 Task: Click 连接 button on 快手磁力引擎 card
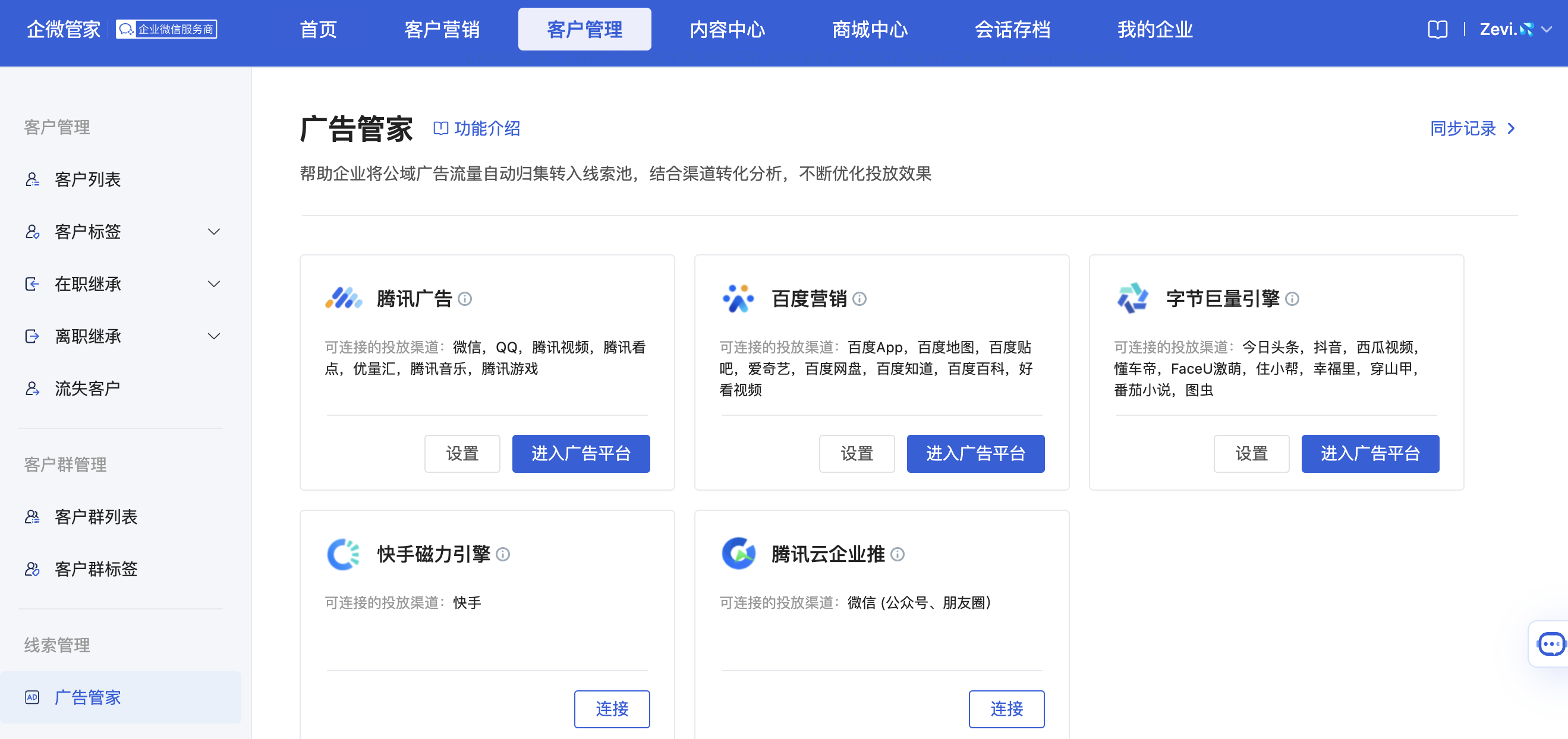(x=612, y=709)
